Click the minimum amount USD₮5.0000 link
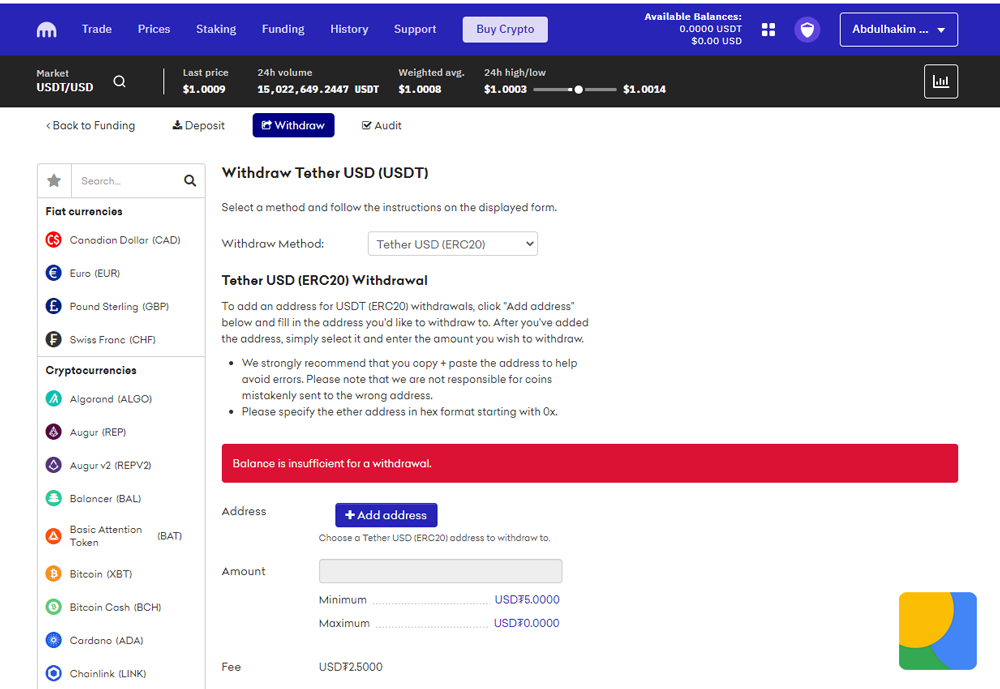This screenshot has height=689, width=1000. (527, 600)
